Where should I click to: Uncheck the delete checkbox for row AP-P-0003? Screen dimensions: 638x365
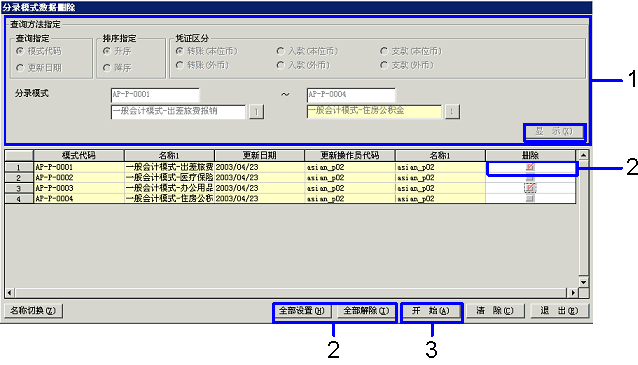pos(530,188)
